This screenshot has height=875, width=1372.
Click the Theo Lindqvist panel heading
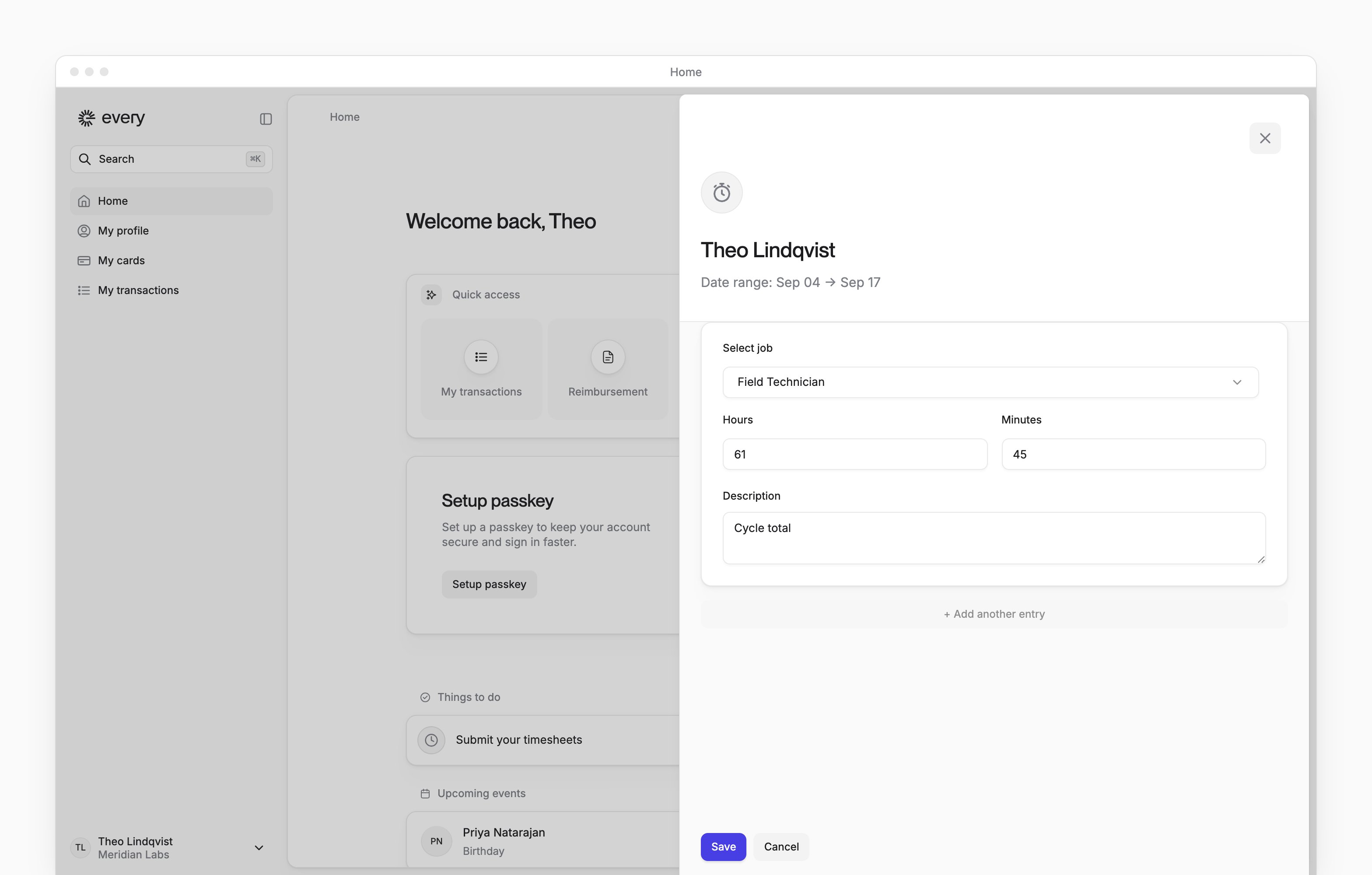767,250
